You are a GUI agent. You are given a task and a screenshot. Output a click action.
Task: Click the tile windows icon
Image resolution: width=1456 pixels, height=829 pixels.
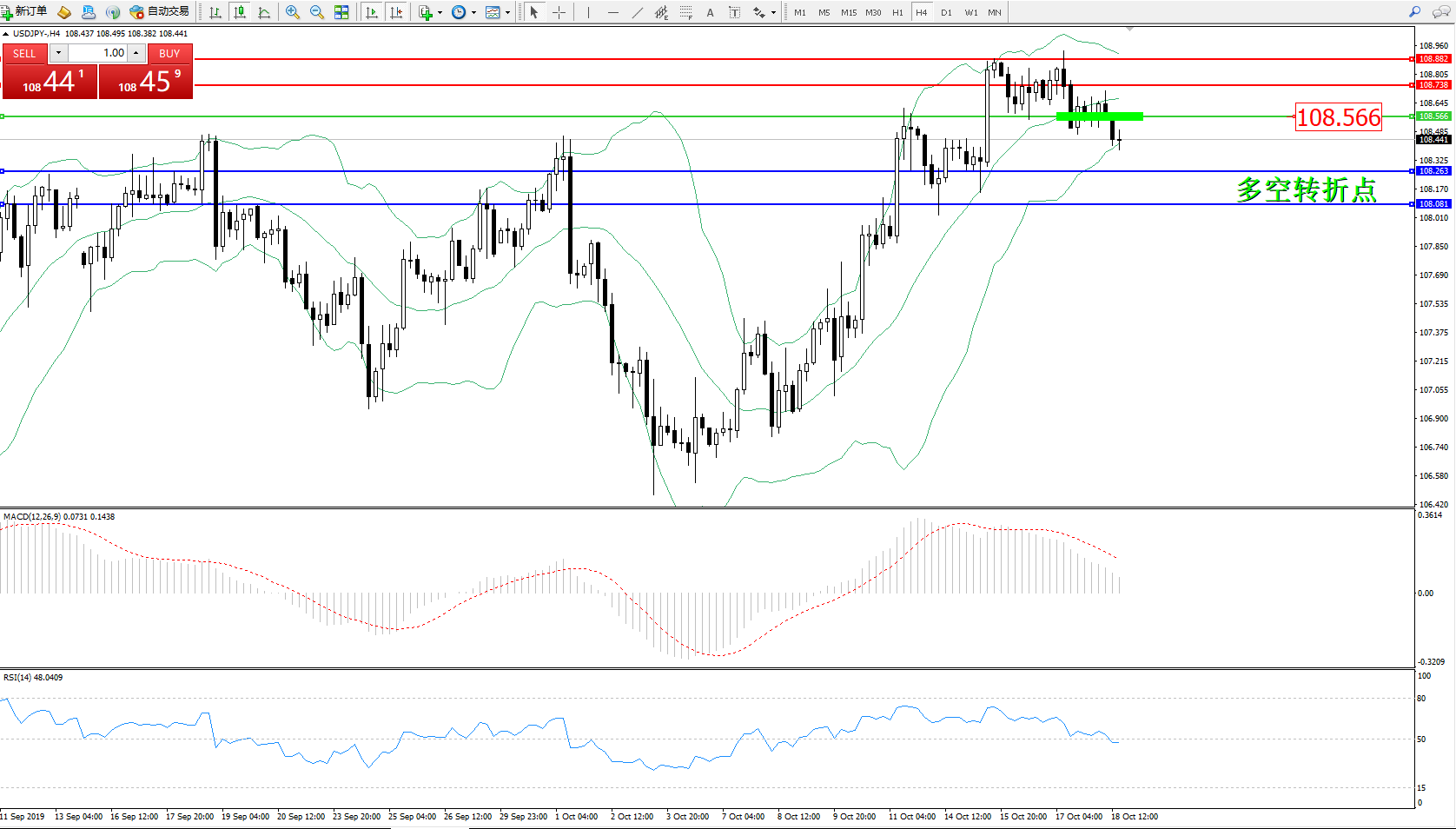[341, 12]
